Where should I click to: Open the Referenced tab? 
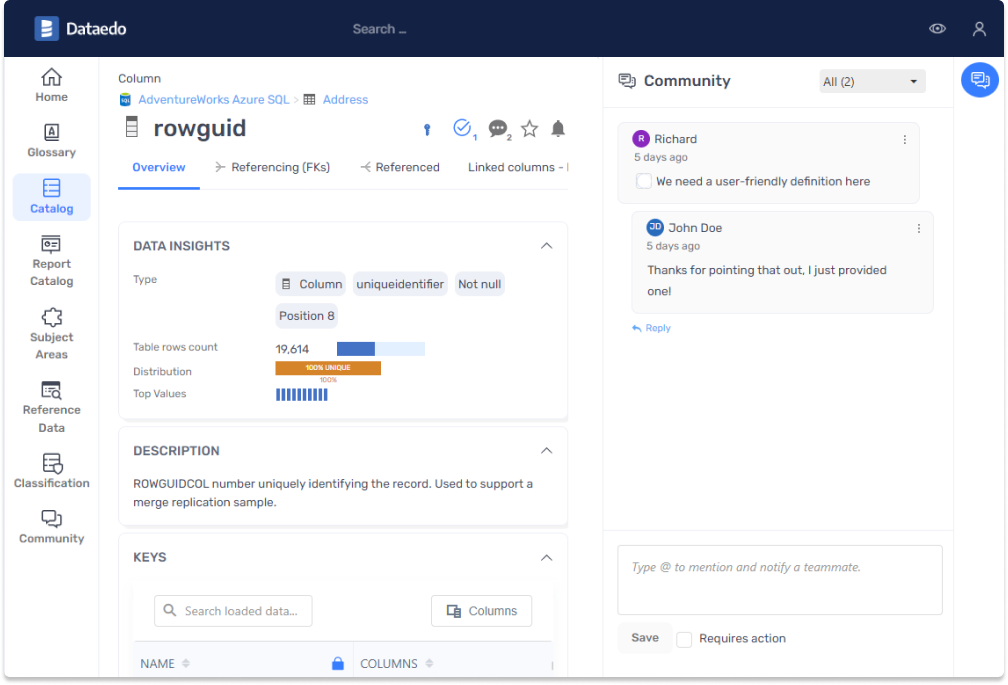[406, 167]
